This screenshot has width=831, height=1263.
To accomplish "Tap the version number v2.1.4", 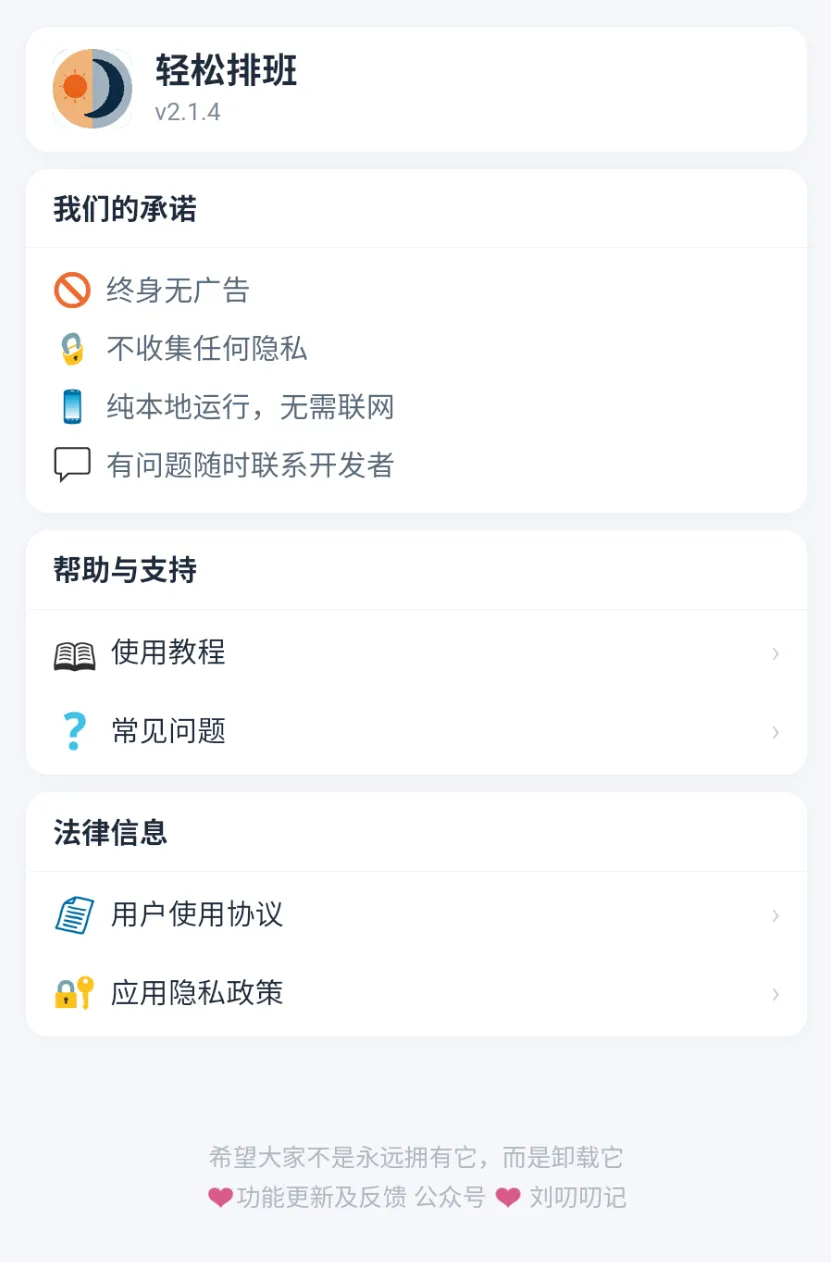I will [187, 112].
